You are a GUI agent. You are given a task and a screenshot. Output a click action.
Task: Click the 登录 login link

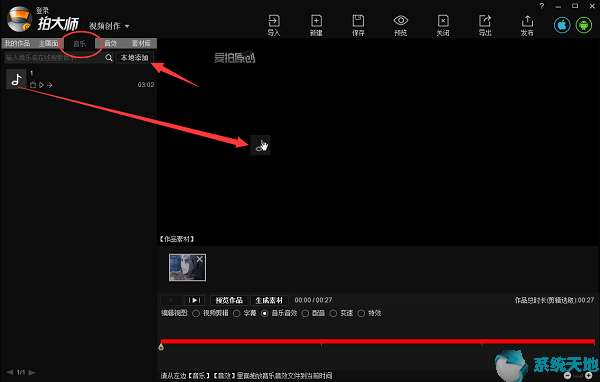click(42, 11)
